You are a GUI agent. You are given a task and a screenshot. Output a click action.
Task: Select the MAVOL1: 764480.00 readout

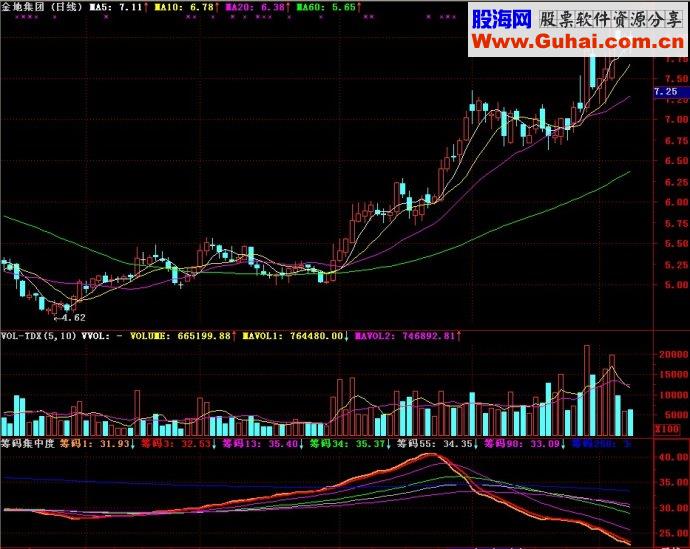coord(293,336)
